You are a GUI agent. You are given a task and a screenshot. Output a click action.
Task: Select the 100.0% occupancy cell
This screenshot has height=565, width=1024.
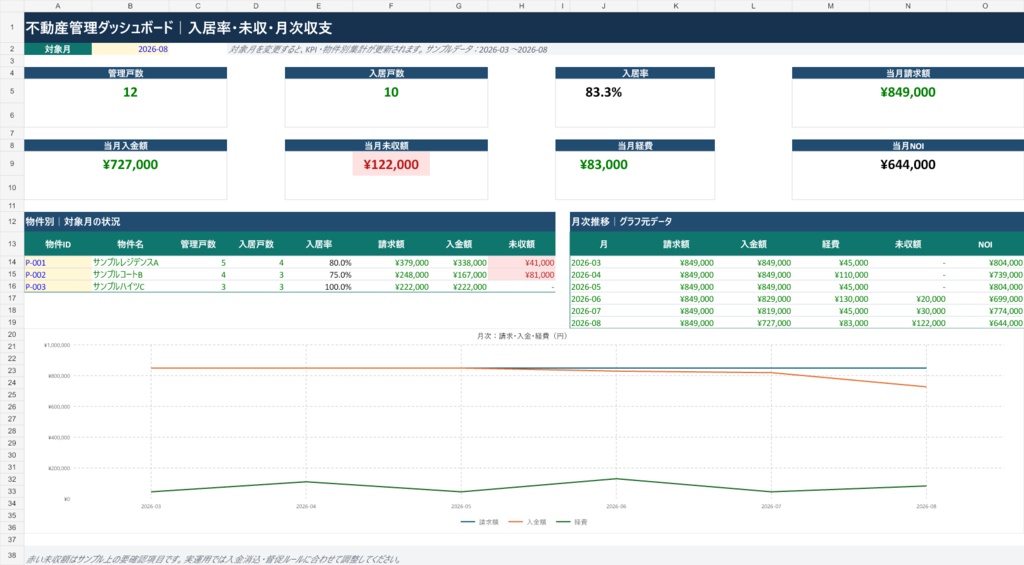tap(318, 287)
